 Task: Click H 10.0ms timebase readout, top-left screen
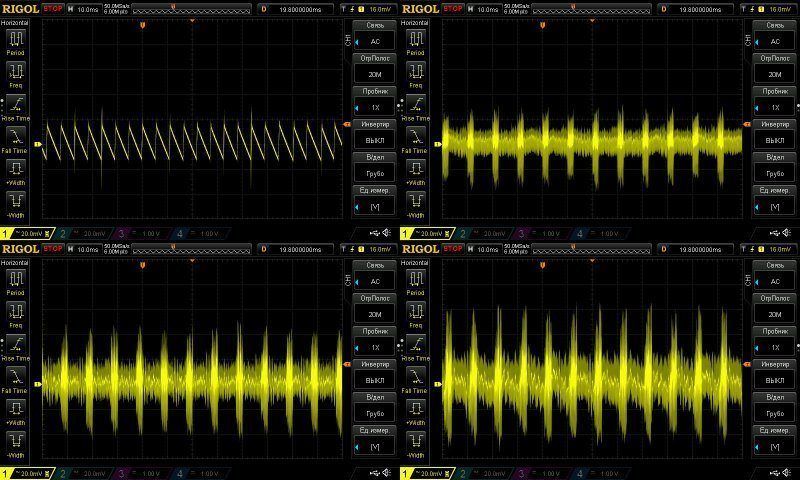[84, 9]
